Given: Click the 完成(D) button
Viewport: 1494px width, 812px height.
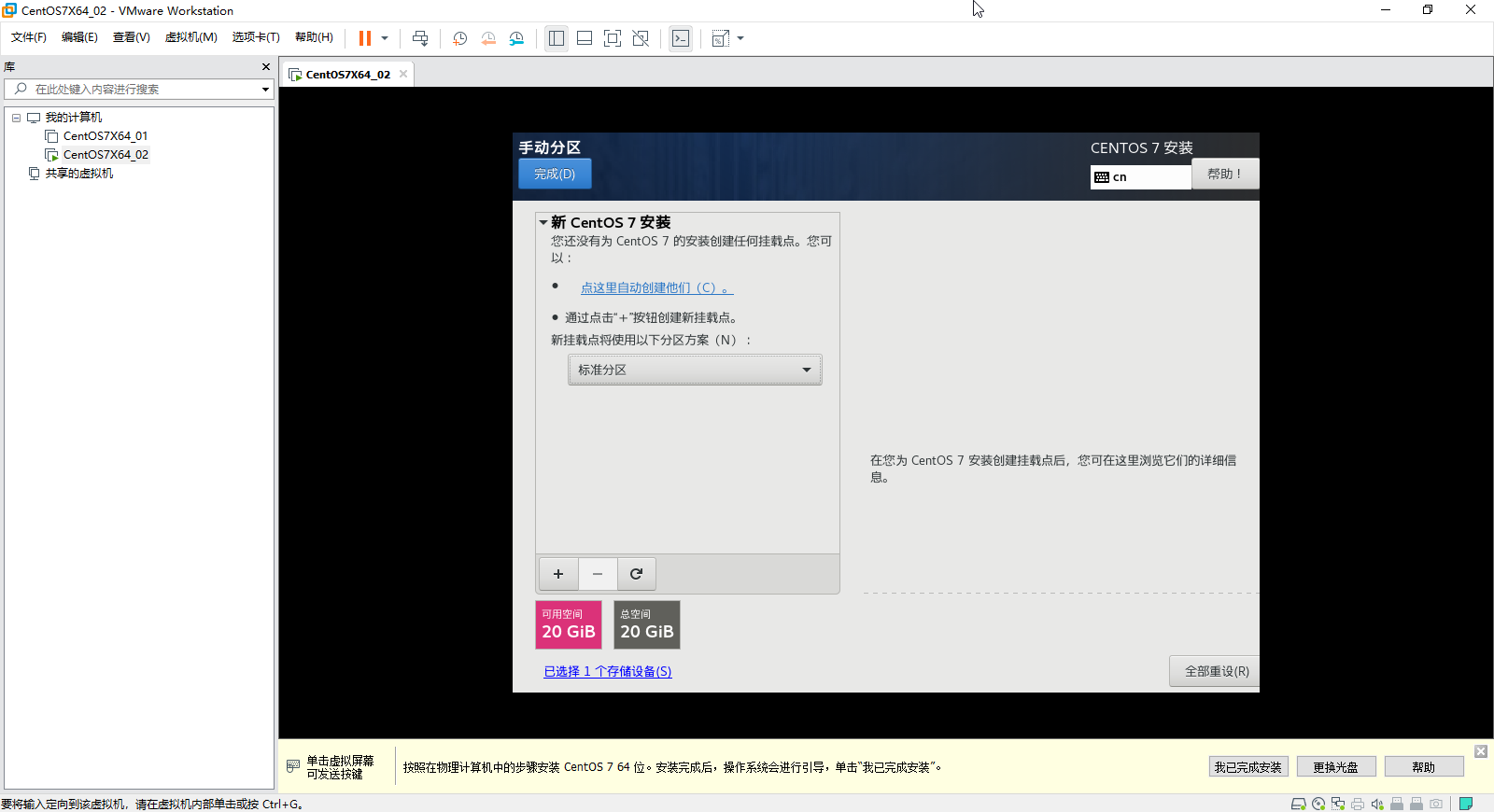Looking at the screenshot, I should pyautogui.click(x=555, y=174).
